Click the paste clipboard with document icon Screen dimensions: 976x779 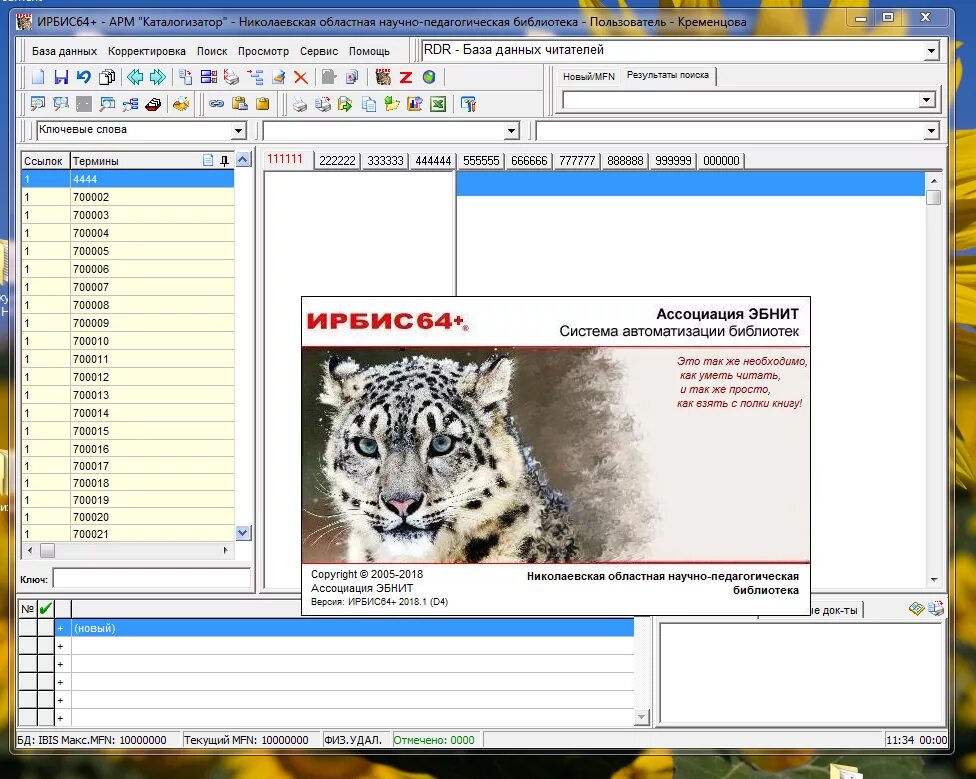click(x=240, y=104)
